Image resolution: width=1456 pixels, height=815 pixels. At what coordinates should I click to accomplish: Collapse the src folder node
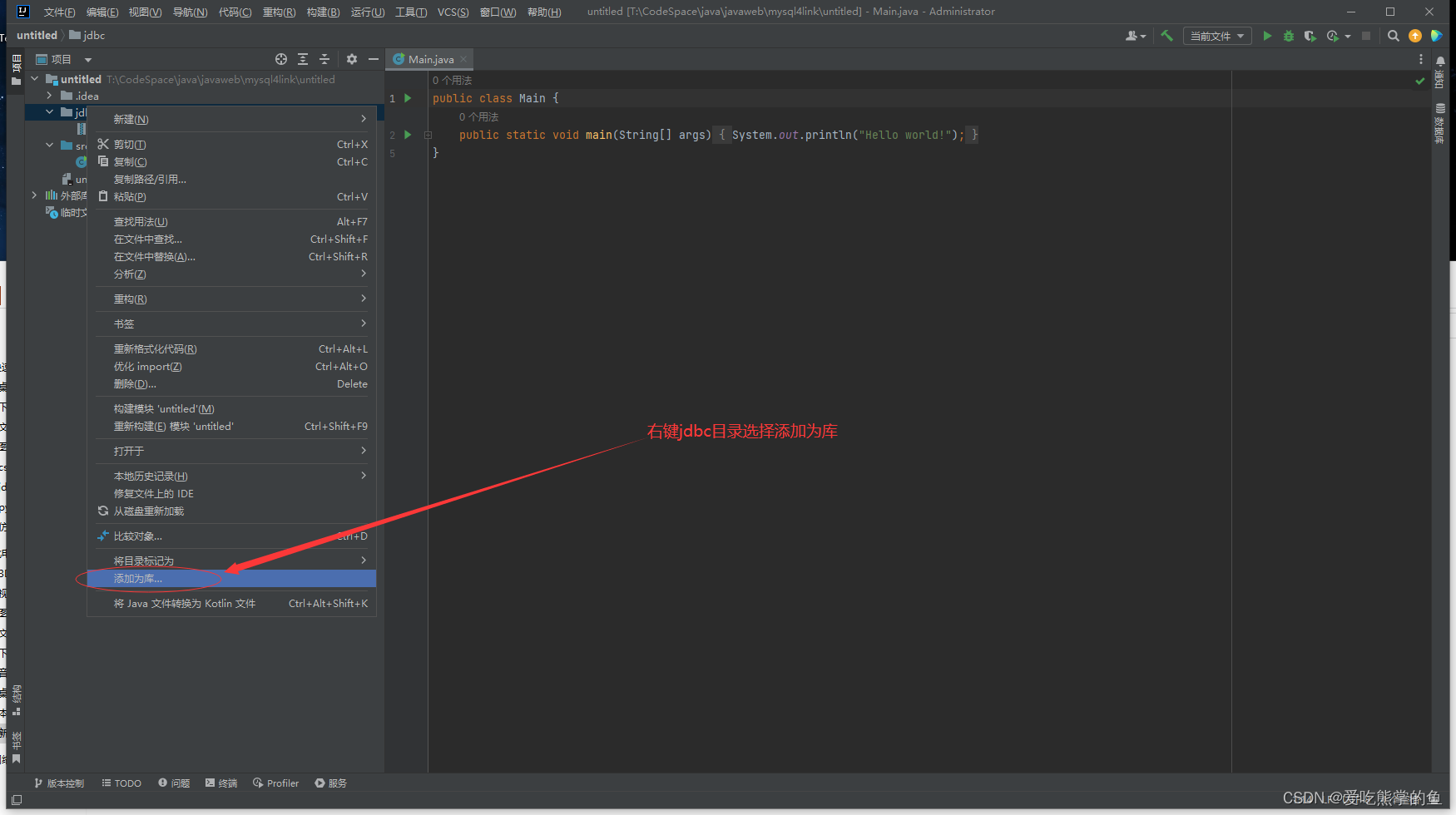coord(50,145)
